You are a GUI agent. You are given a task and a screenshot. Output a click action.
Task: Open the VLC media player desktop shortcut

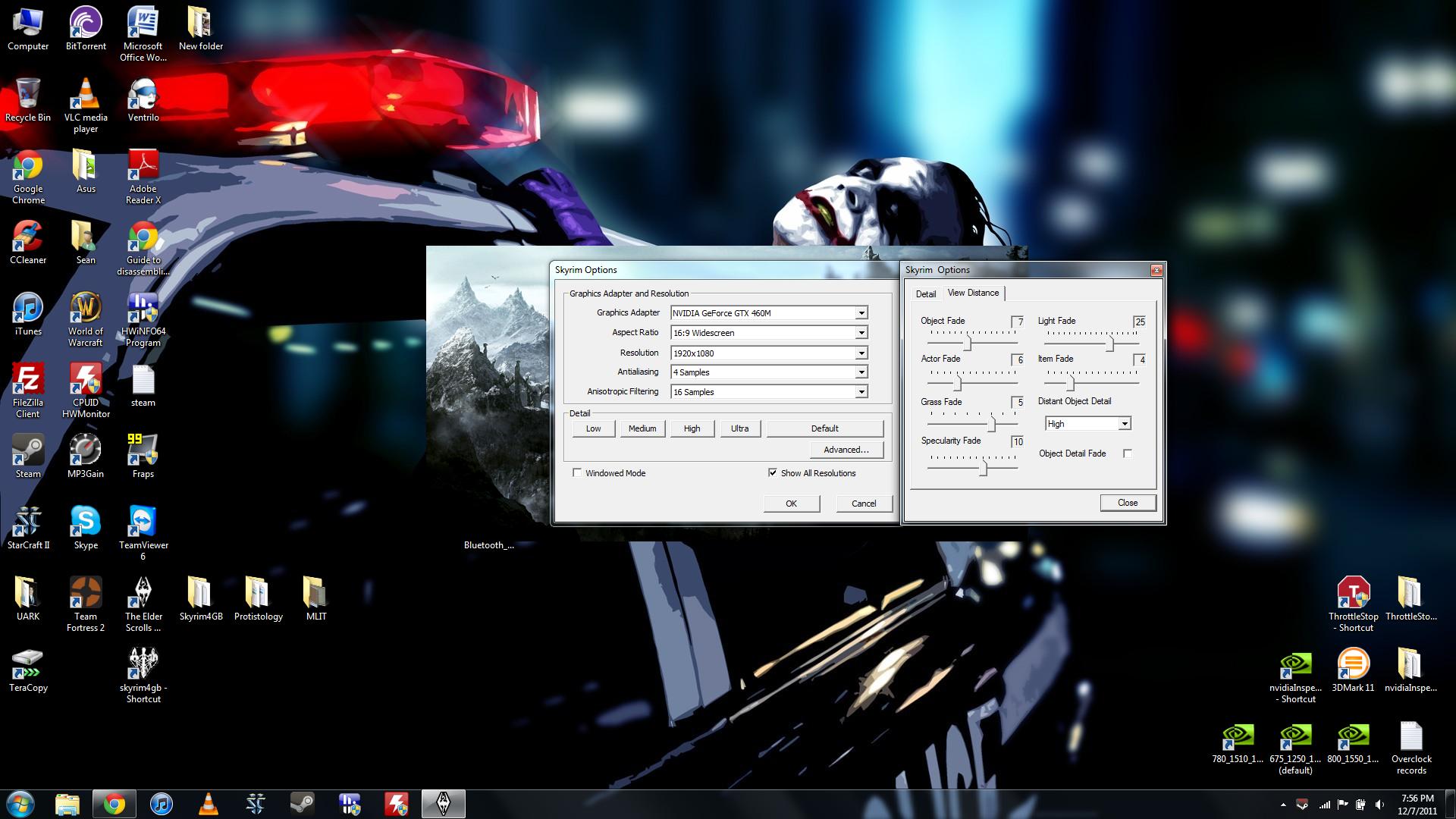tap(86, 105)
